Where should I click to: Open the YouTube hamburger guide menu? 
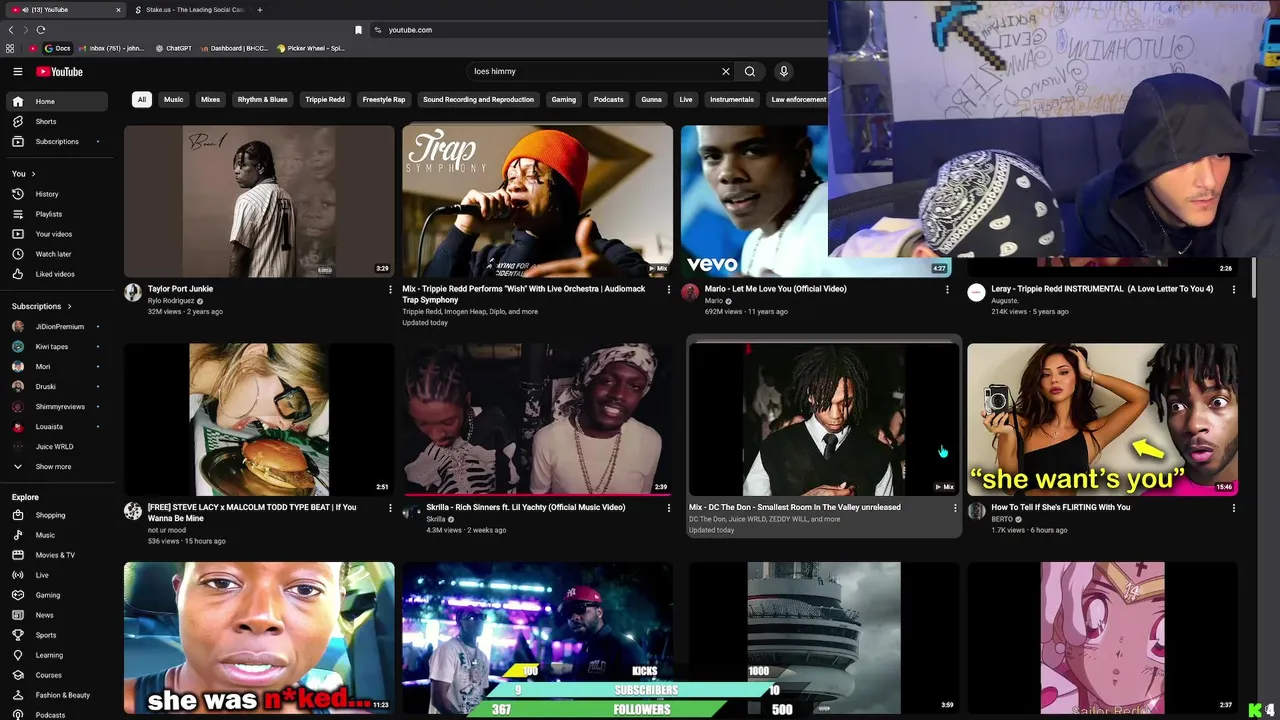click(x=17, y=72)
